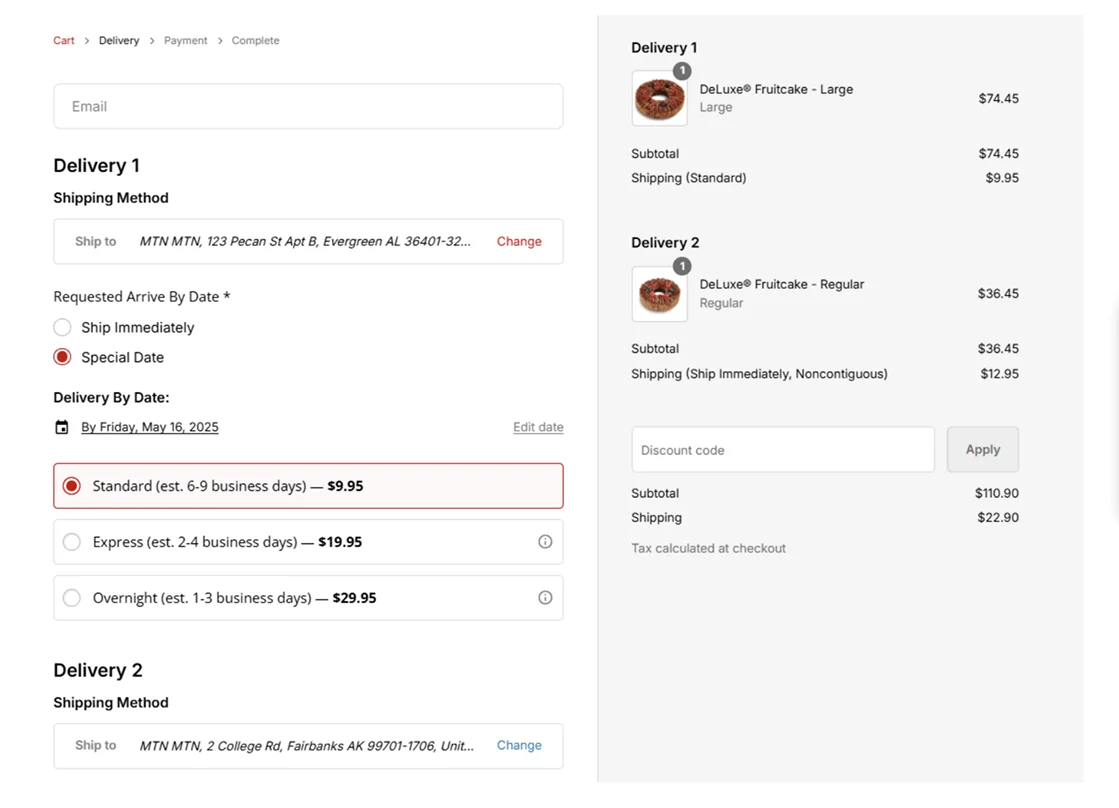Choose Standard shipping at $9.95
Screen dimensions: 1119x808
(308, 486)
